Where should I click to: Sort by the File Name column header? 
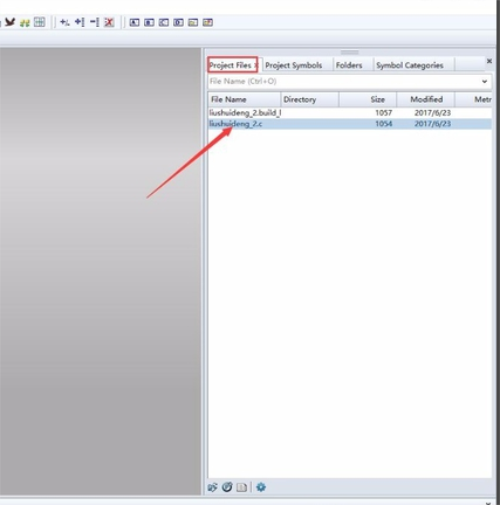click(x=244, y=99)
